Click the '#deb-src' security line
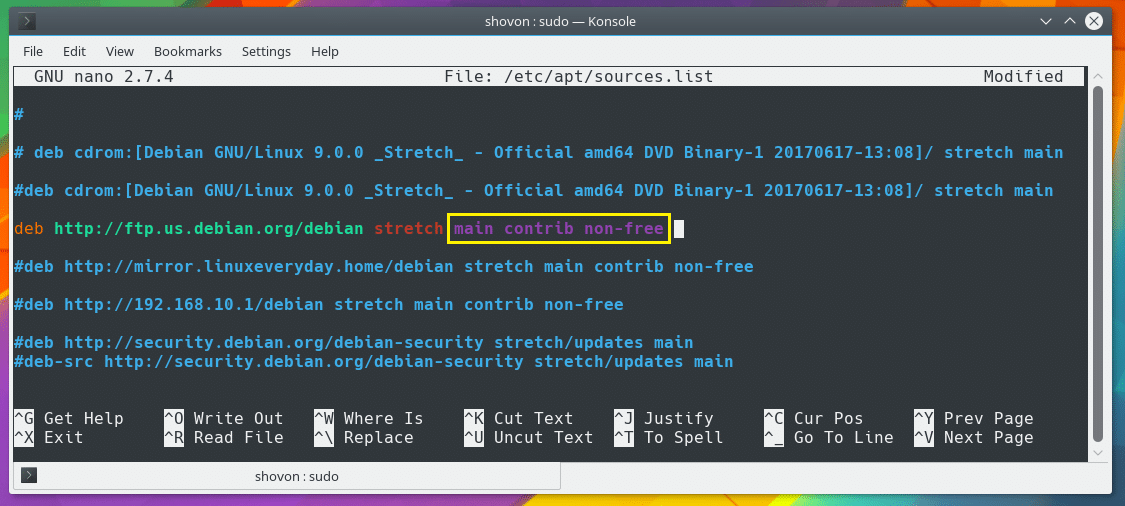This screenshot has width=1125, height=506. (x=374, y=362)
